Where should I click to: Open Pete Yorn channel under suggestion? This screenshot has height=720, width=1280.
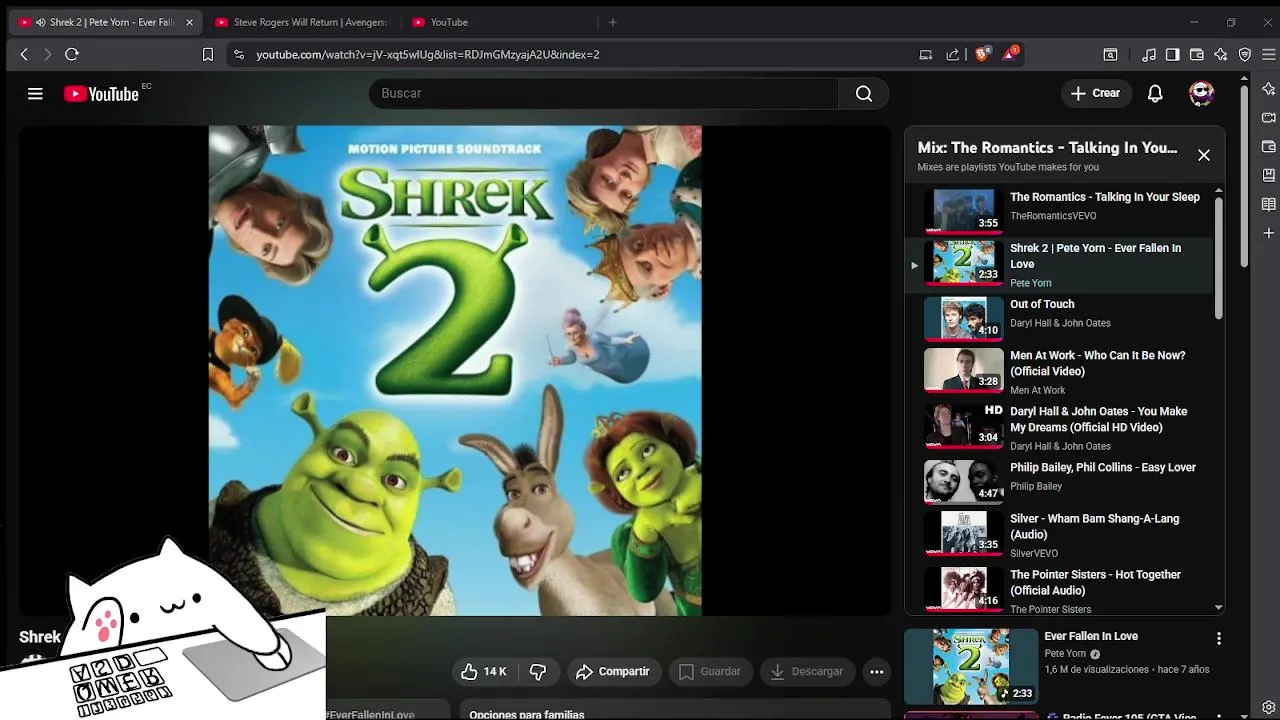[1065, 654]
